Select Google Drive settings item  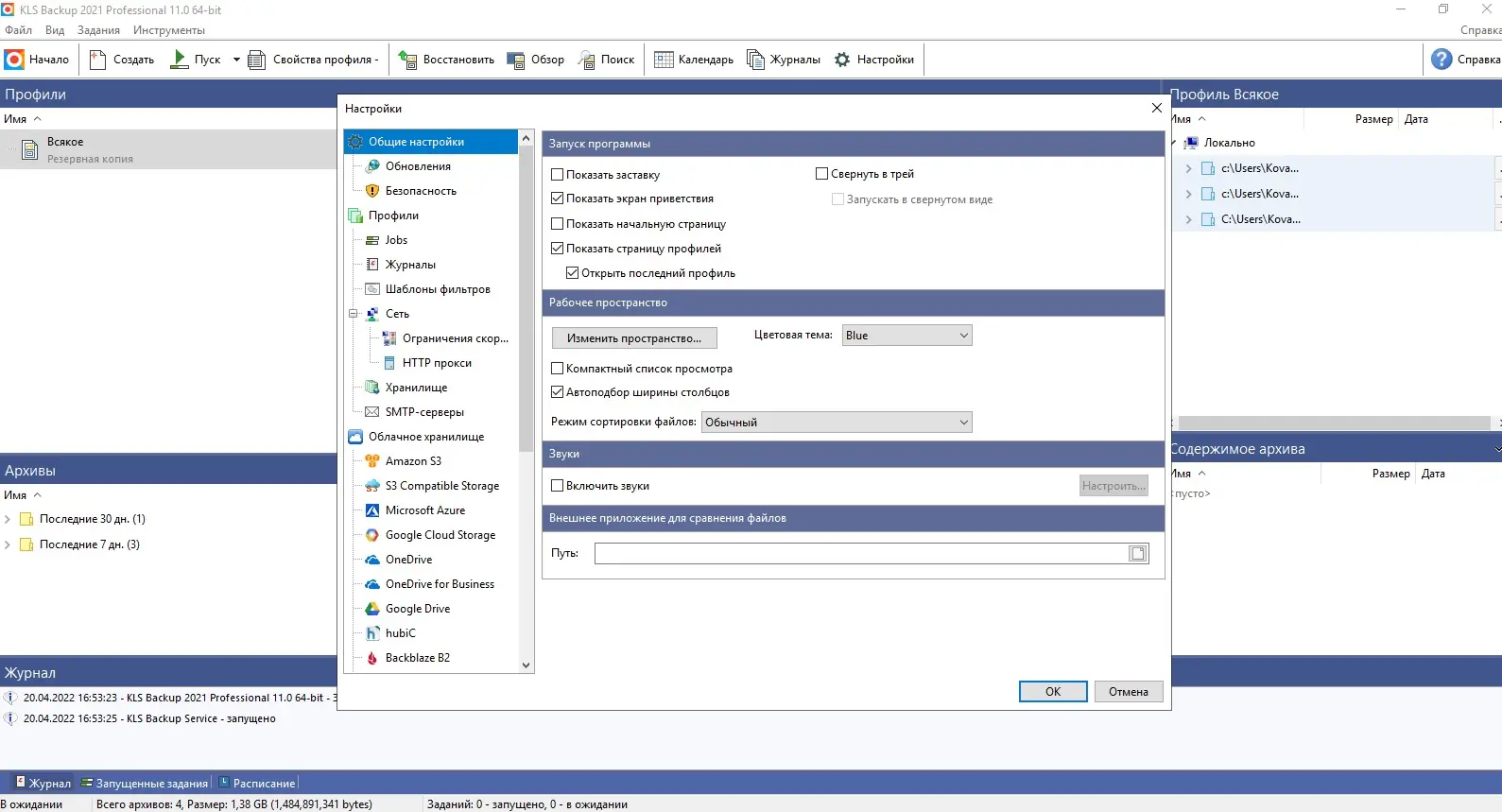(418, 609)
